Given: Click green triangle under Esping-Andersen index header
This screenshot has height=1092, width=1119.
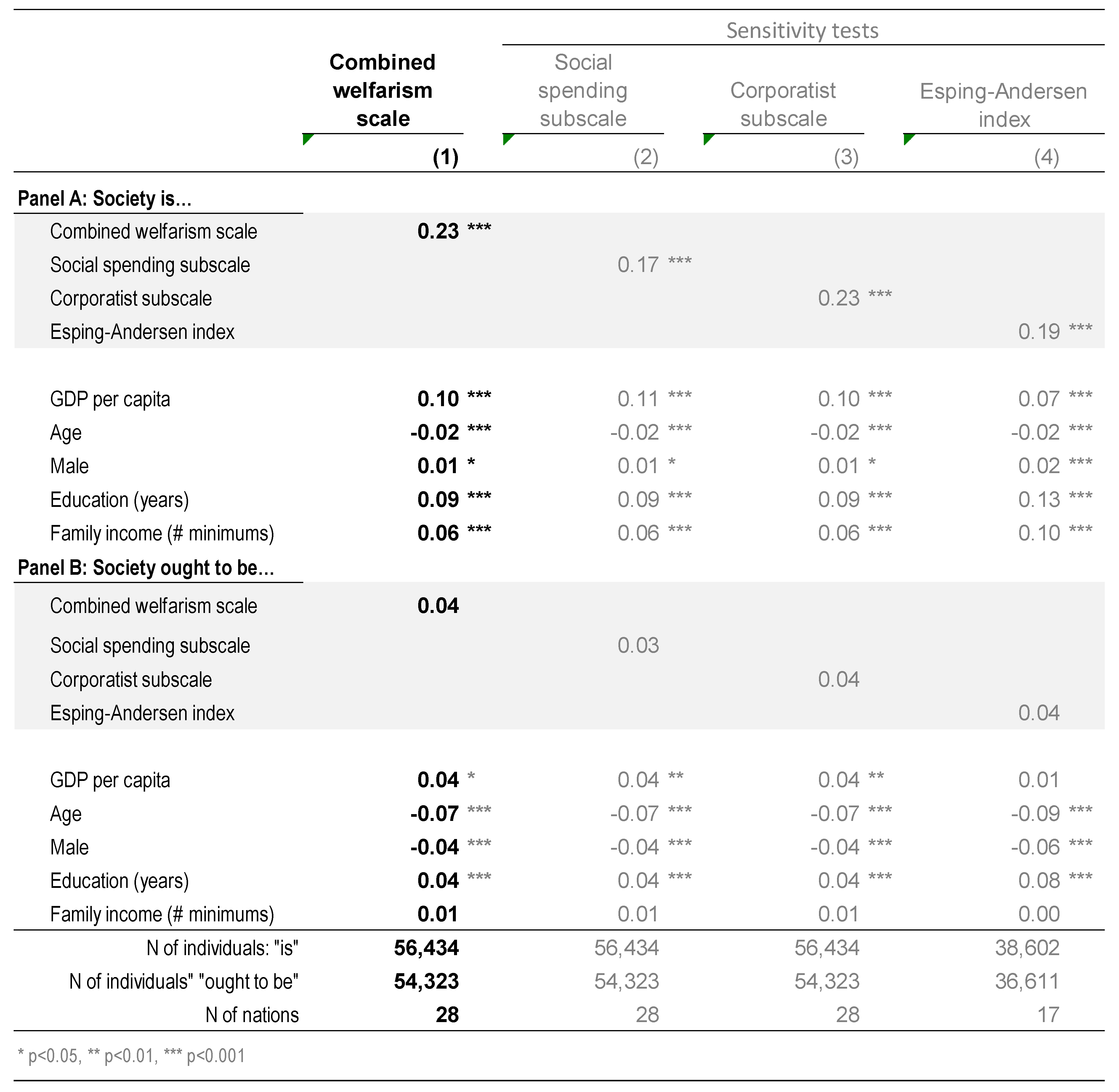Looking at the screenshot, I should (x=908, y=138).
